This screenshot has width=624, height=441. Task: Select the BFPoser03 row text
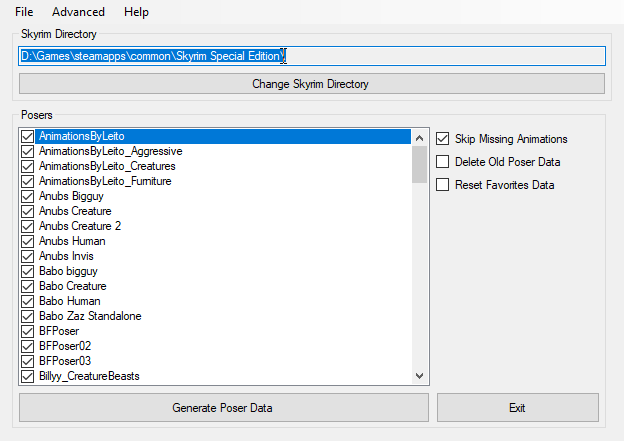65,361
